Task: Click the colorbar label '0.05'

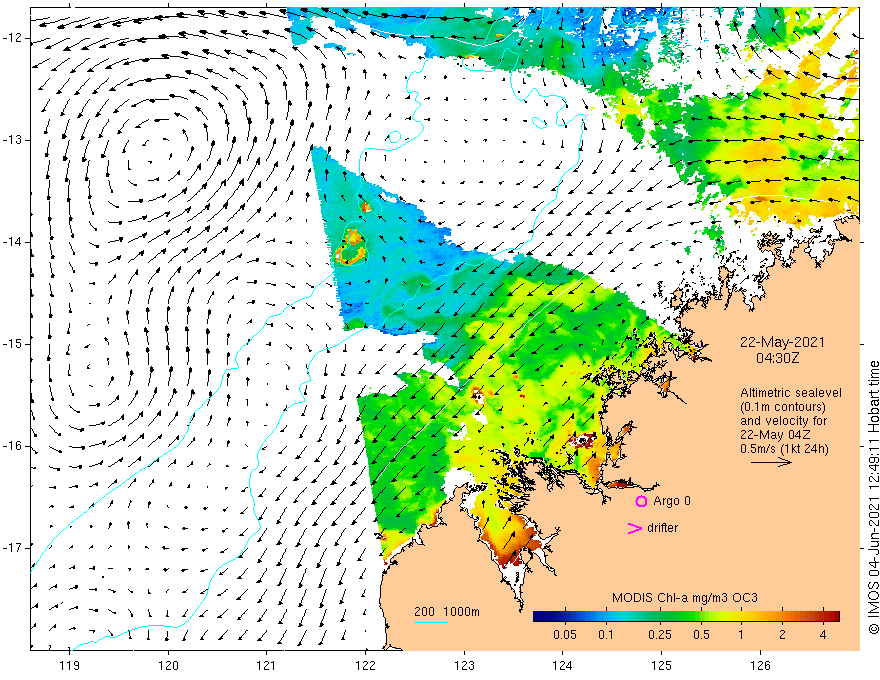Action: coord(565,635)
